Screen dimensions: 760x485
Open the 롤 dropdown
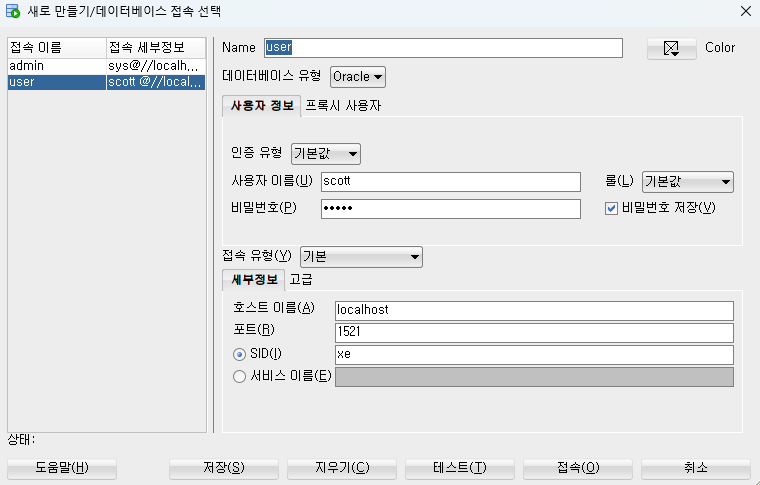(687, 182)
